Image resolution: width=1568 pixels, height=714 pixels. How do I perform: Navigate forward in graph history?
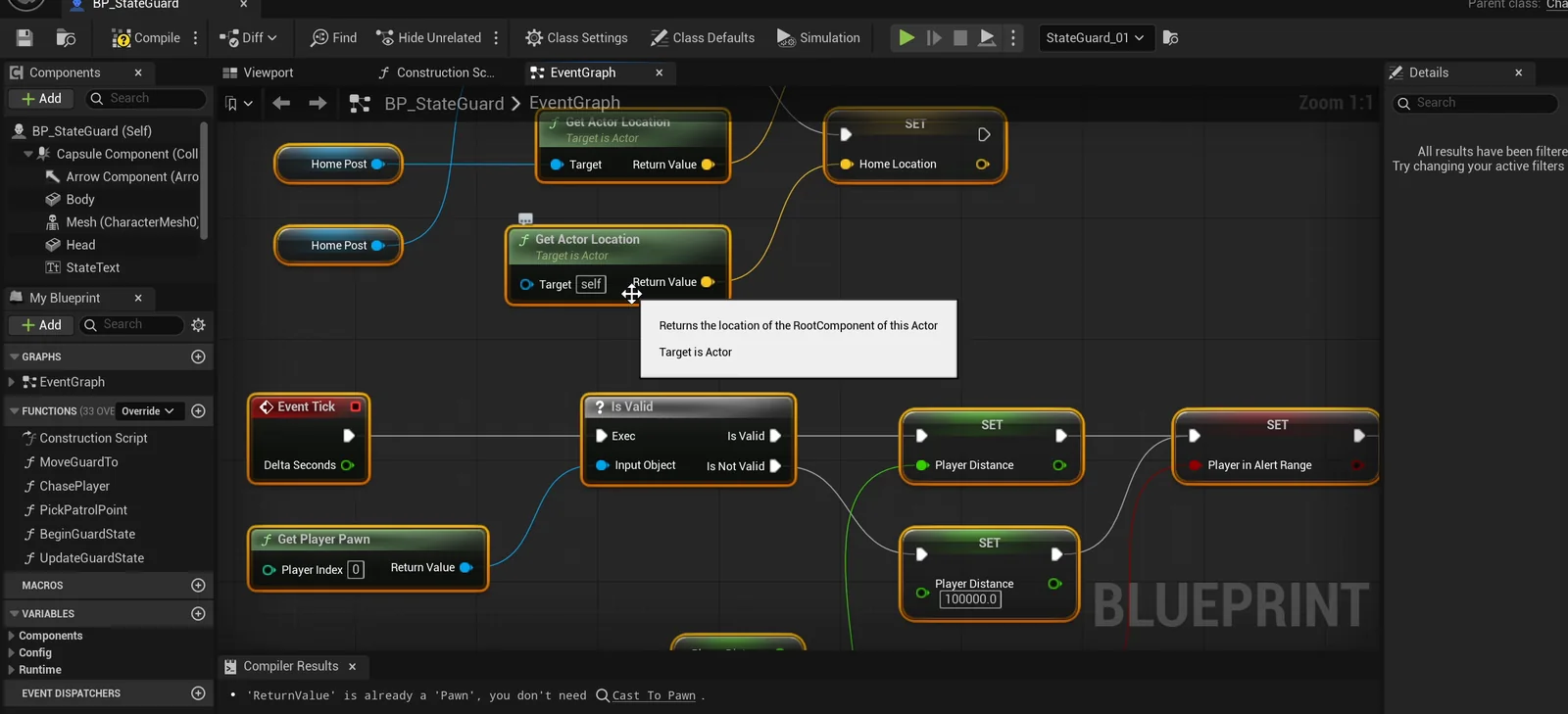(318, 104)
